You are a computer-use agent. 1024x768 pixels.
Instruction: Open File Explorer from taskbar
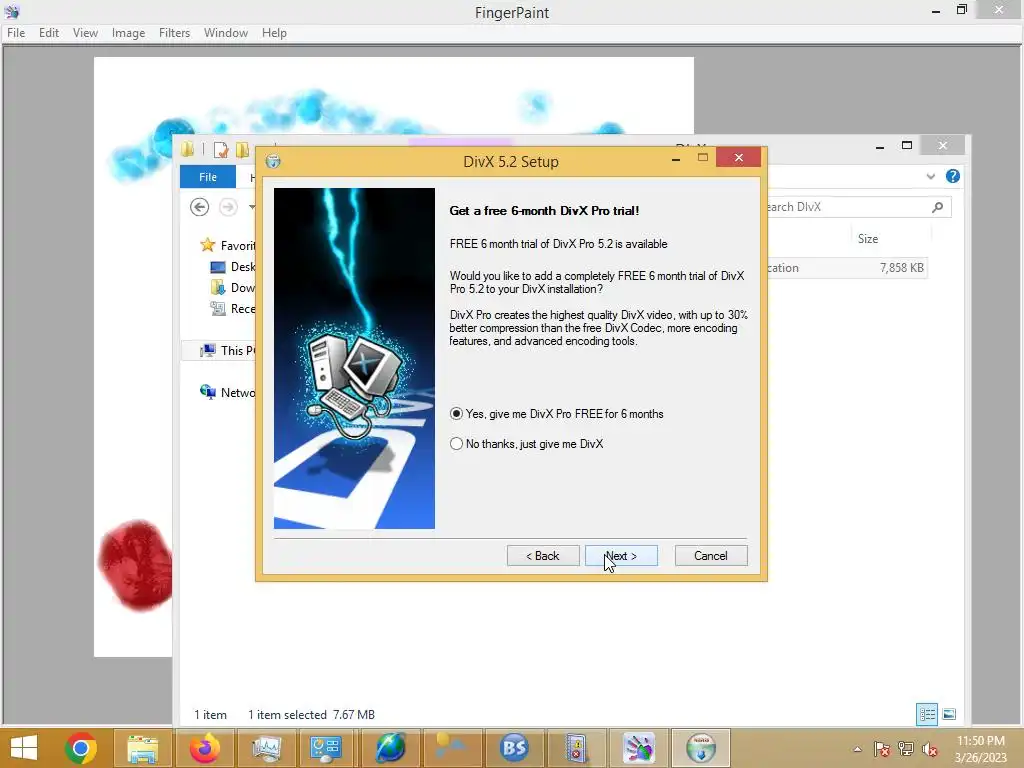[x=142, y=748]
